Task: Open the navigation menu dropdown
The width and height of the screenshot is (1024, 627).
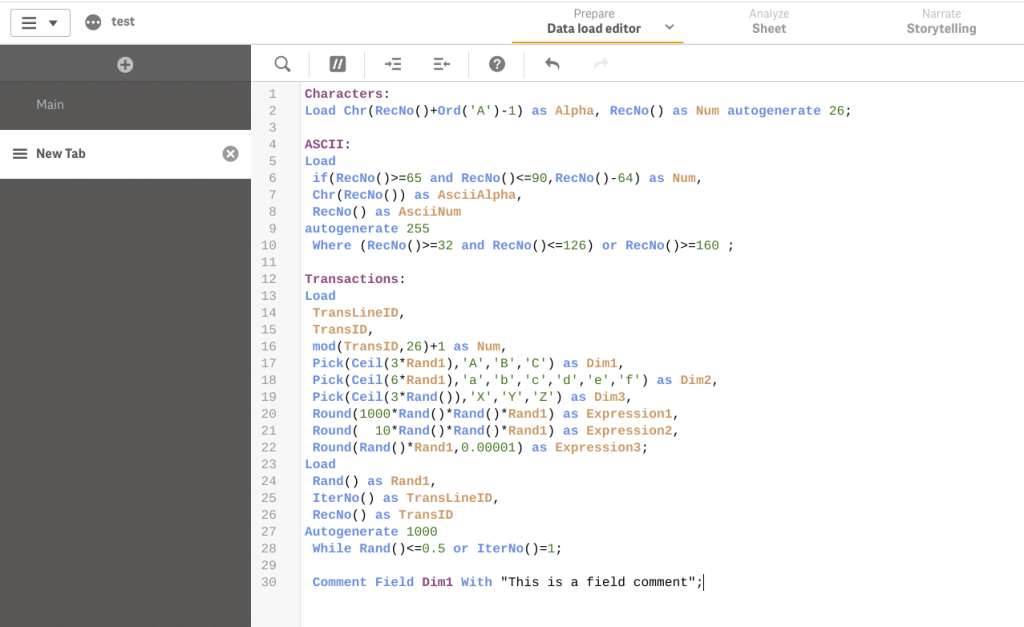Action: 40,23
